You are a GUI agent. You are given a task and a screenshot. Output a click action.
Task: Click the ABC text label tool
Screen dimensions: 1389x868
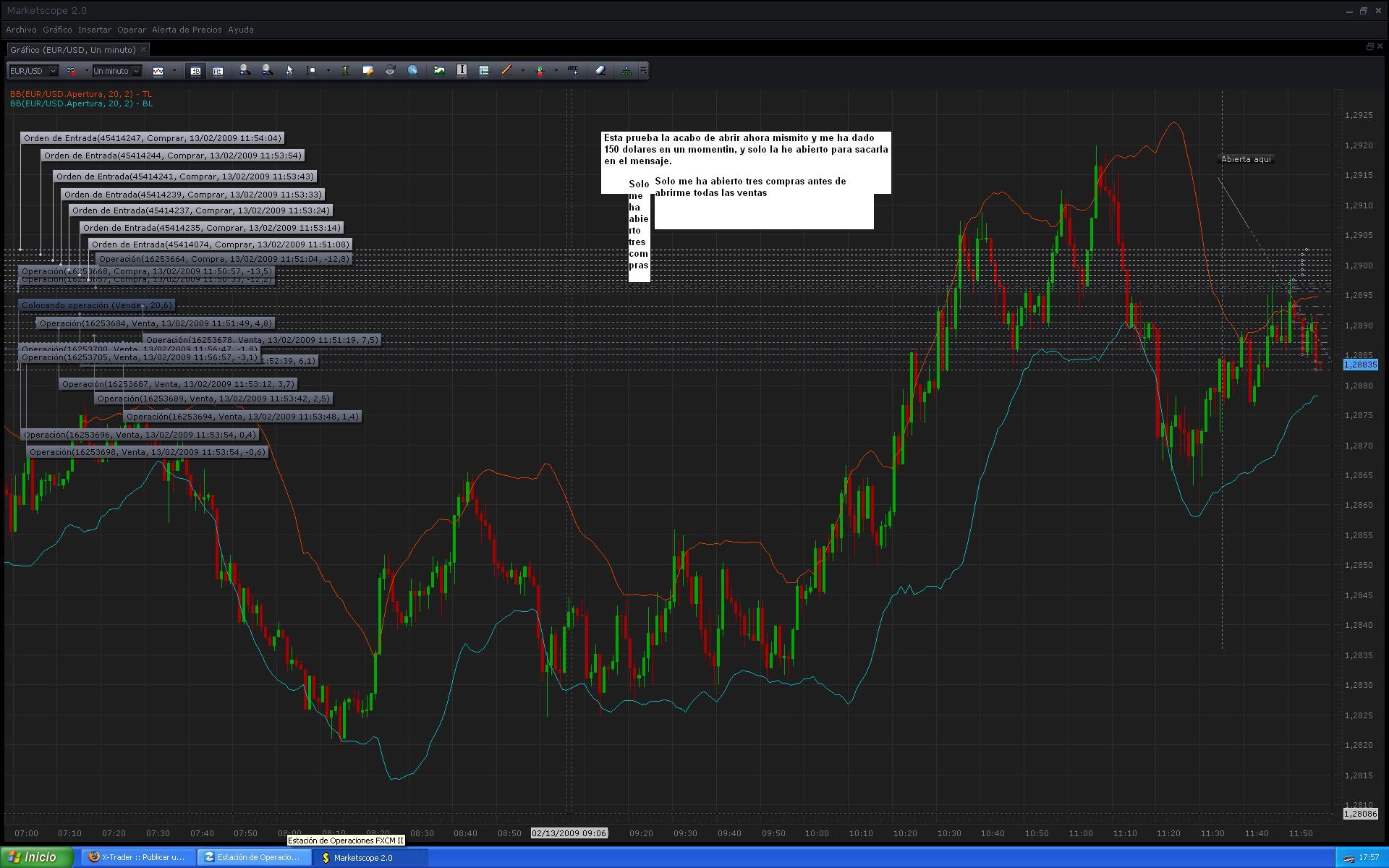tap(573, 70)
